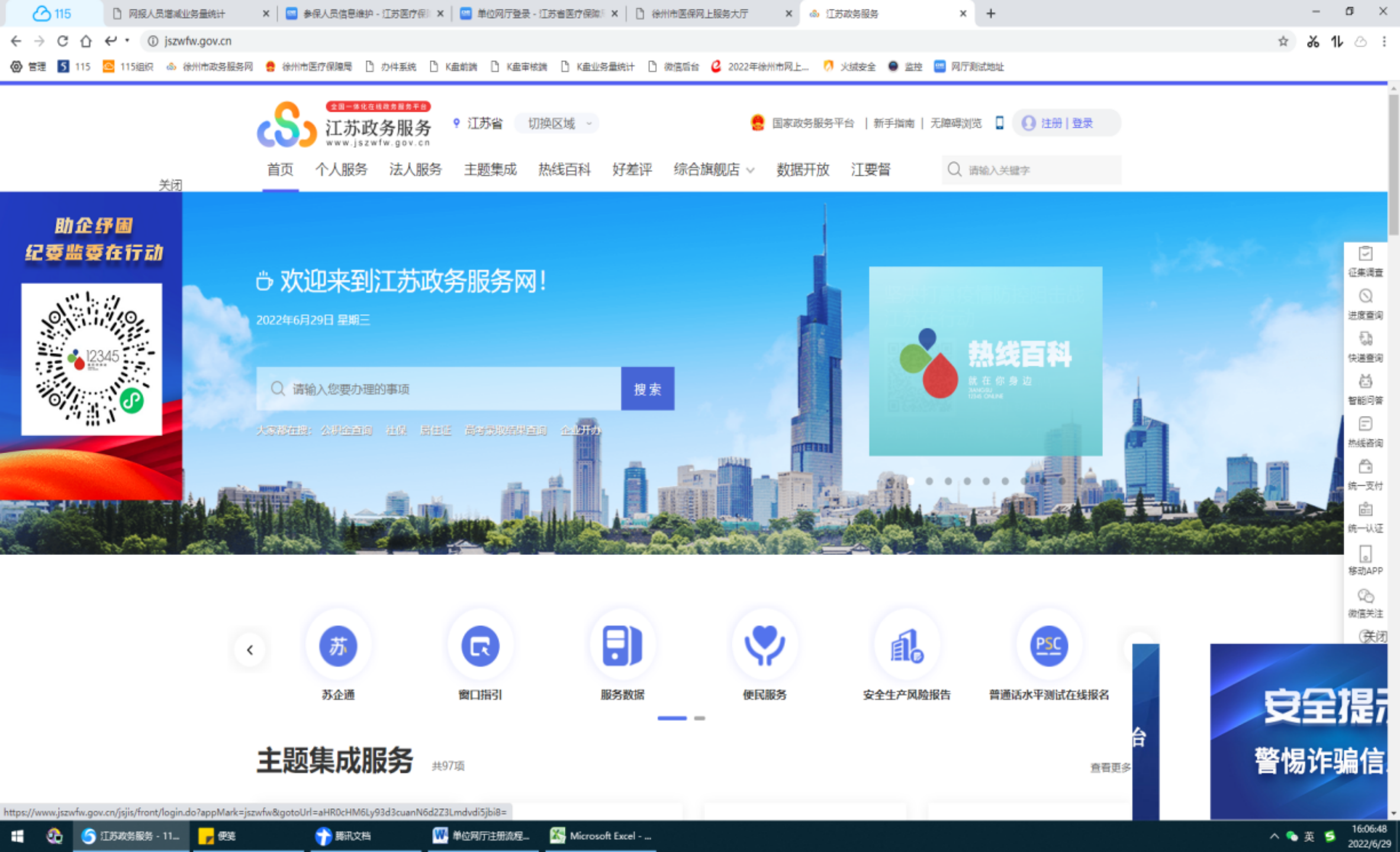This screenshot has width=1400, height=852.
Task: Open the 服务数据 service data icon
Action: click(622, 646)
